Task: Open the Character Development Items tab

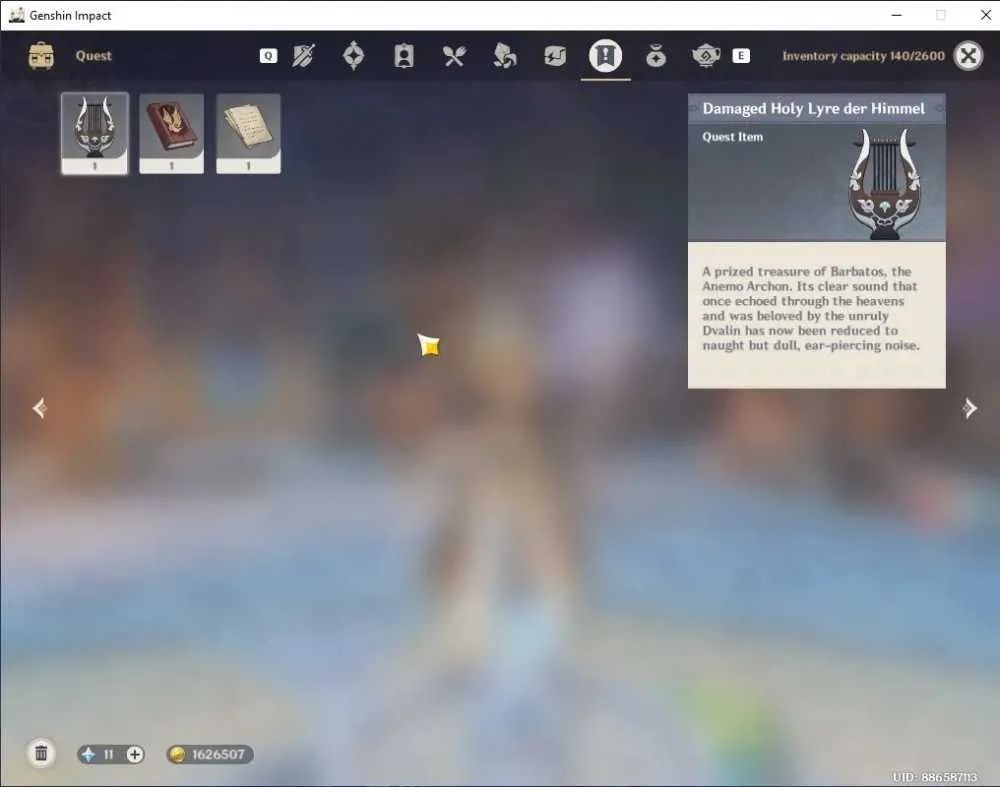Action: click(404, 56)
